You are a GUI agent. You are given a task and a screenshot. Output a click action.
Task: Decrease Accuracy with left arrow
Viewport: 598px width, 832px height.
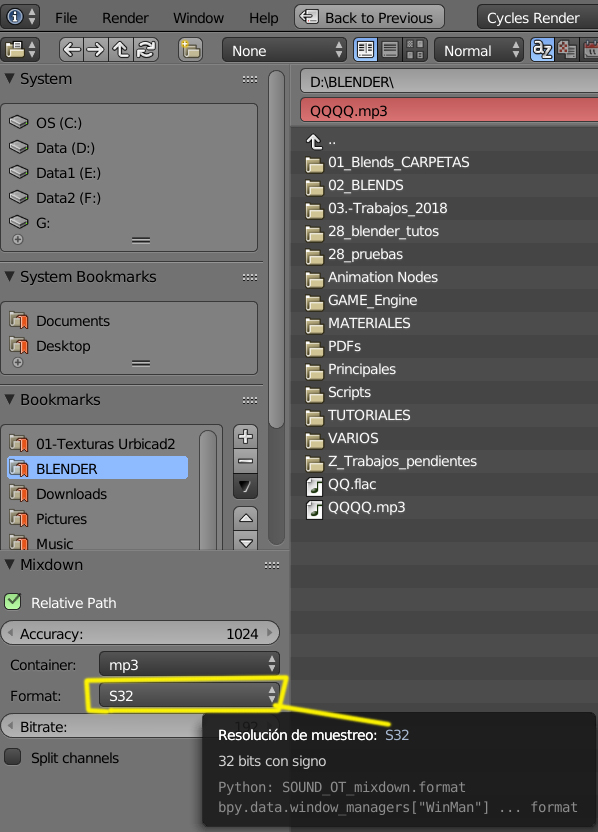[x=10, y=633]
